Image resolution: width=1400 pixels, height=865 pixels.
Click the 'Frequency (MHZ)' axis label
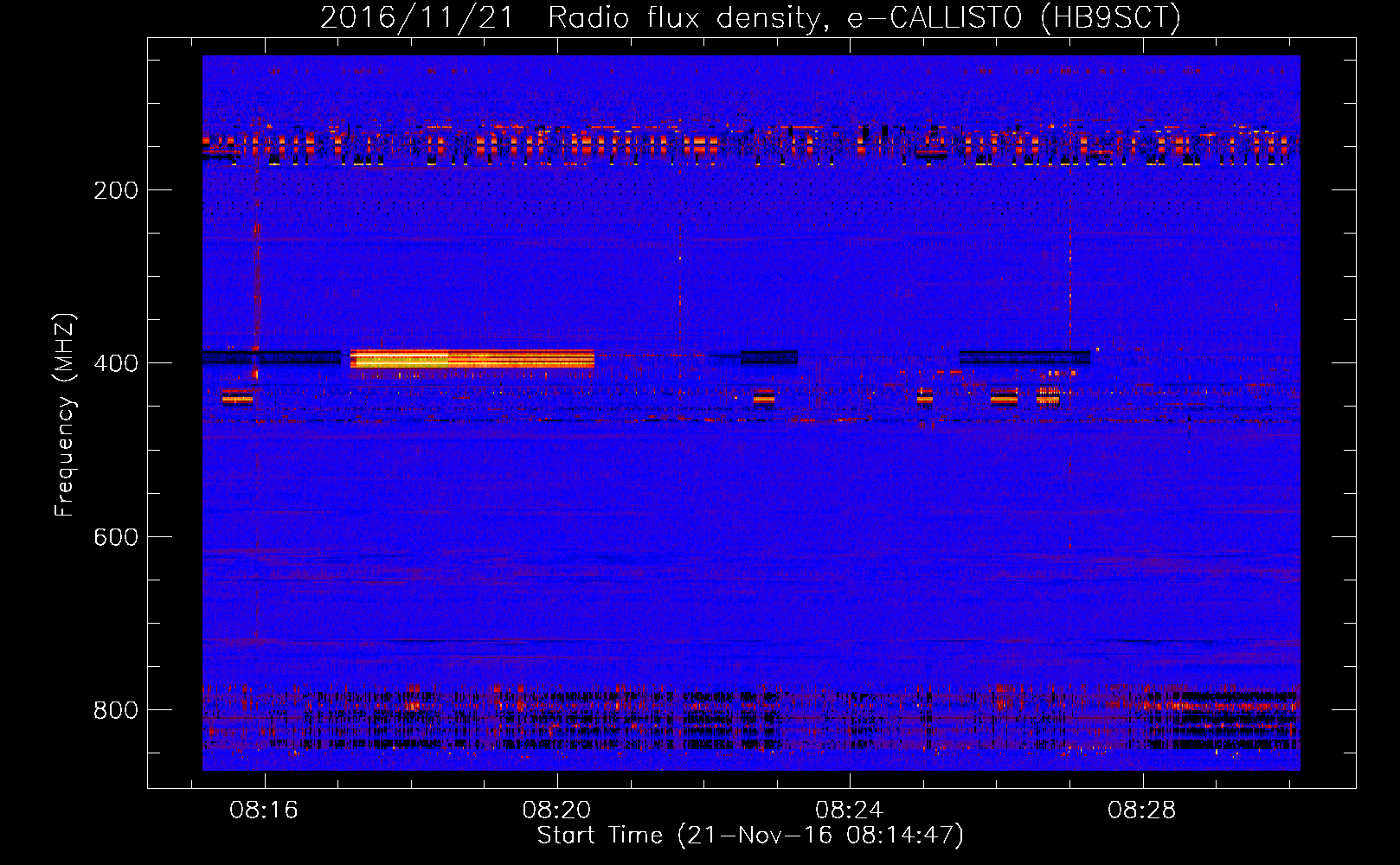65,414
